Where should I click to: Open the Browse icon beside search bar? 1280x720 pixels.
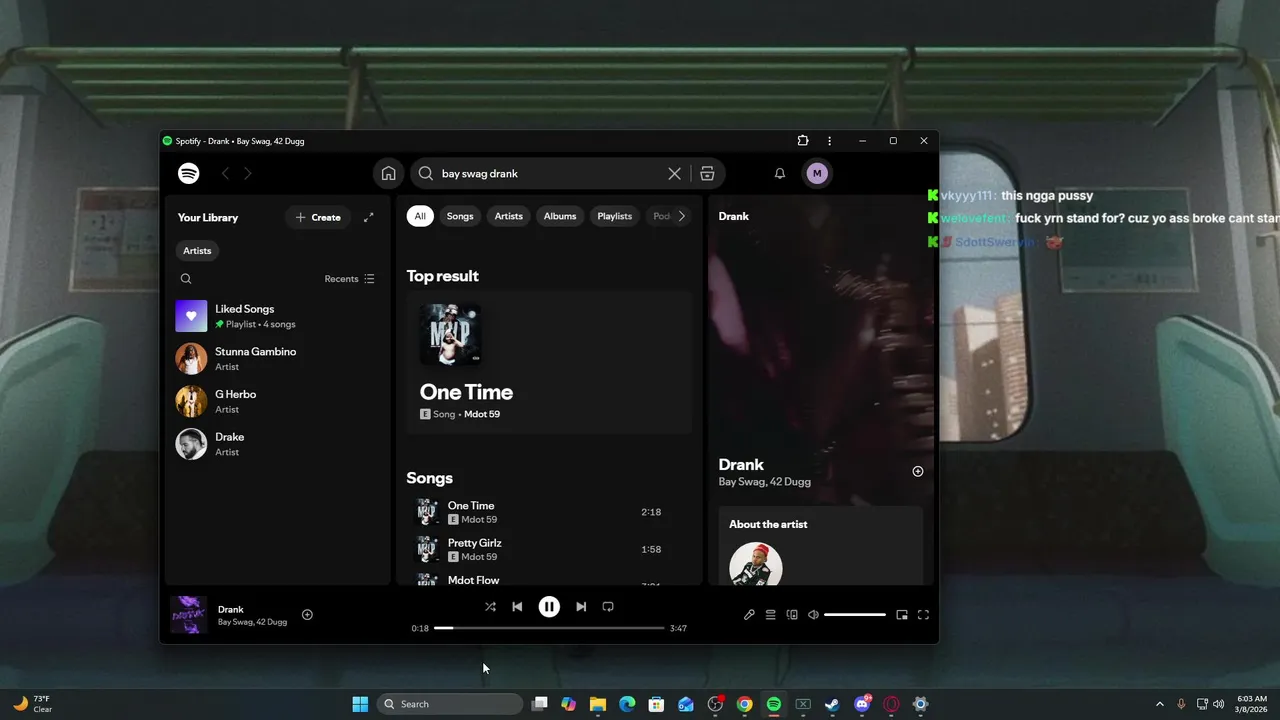pos(707,173)
